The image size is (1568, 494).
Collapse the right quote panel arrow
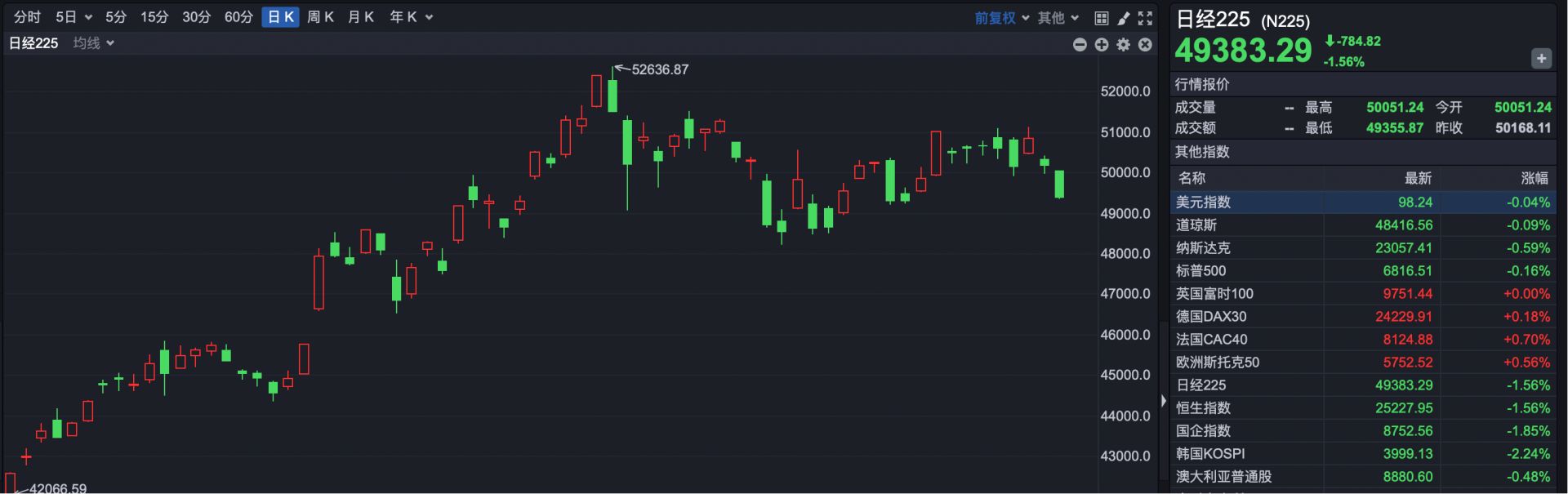click(1163, 401)
